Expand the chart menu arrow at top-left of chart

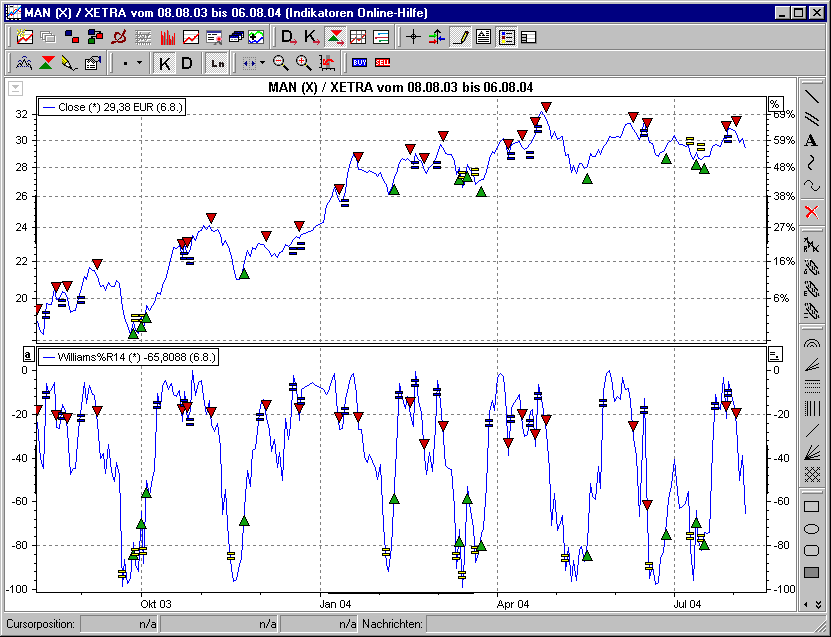coord(15,88)
